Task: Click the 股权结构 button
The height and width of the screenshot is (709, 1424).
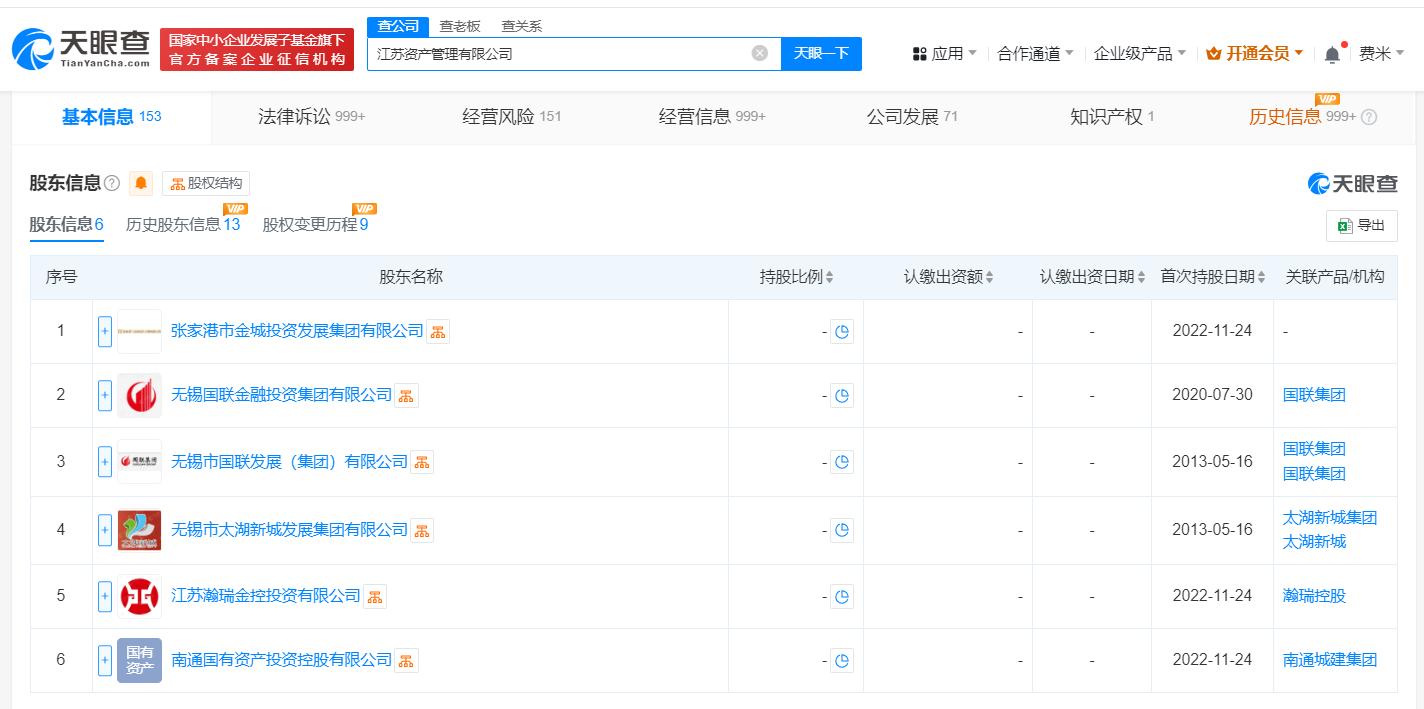Action: 206,183
